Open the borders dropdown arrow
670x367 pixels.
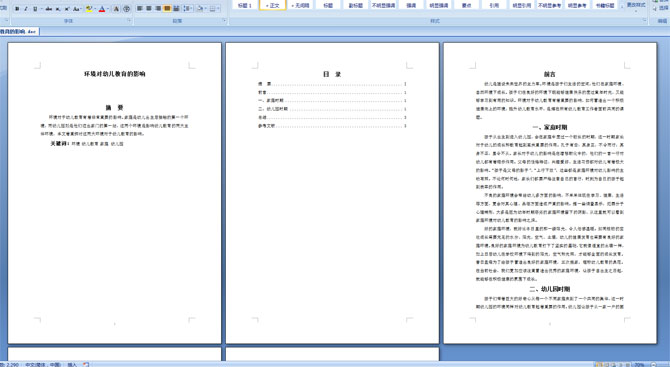tap(218, 9)
